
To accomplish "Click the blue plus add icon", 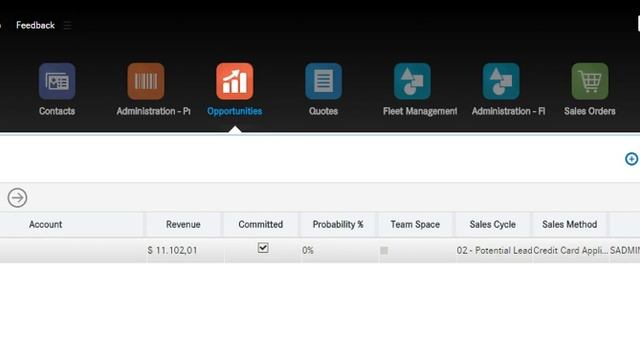I will [631, 159].
